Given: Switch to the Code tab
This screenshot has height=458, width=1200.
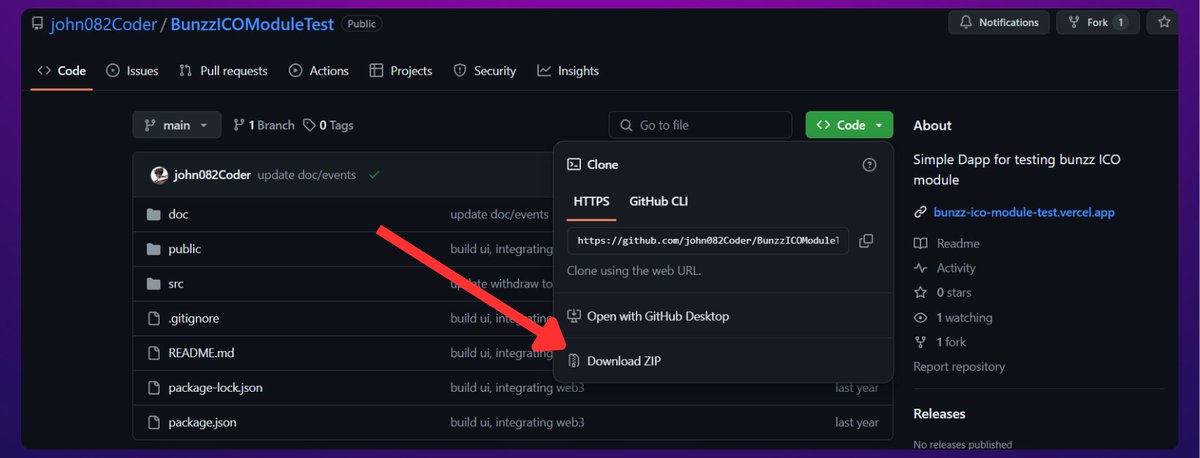Looking at the screenshot, I should (61, 71).
